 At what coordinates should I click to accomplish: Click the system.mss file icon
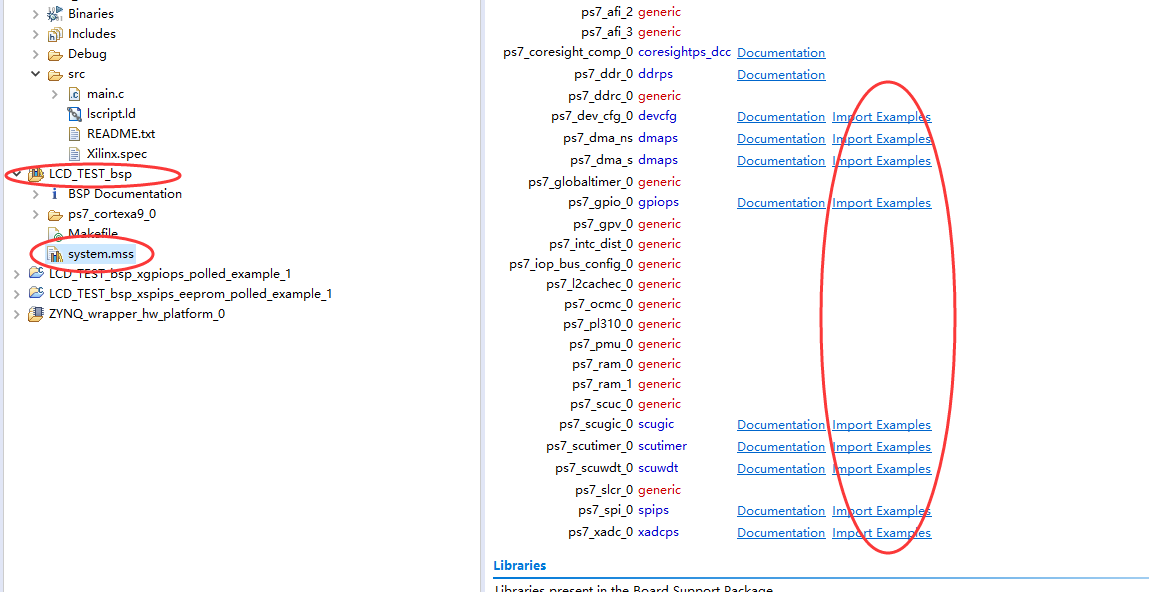55,254
